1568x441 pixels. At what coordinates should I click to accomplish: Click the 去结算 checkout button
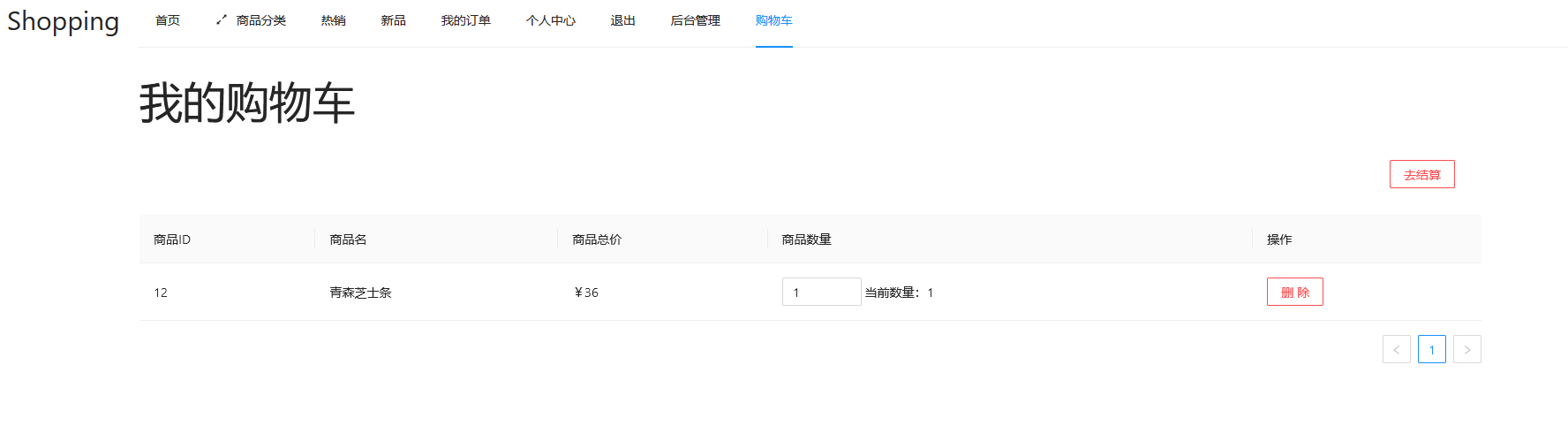1422,174
